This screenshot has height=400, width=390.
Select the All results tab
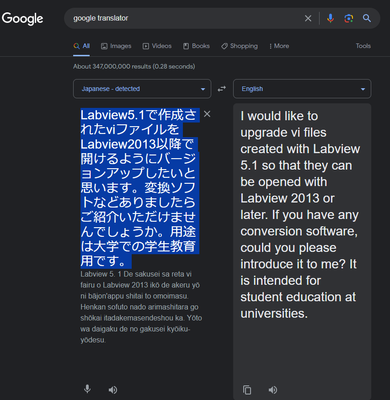[82, 46]
